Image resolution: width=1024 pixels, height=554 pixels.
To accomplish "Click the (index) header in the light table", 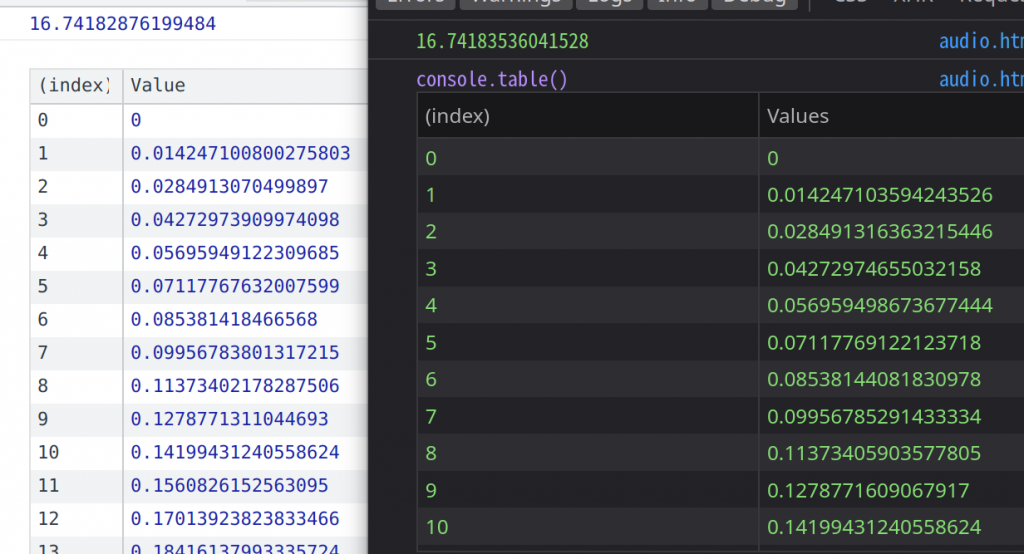I will [x=76, y=86].
